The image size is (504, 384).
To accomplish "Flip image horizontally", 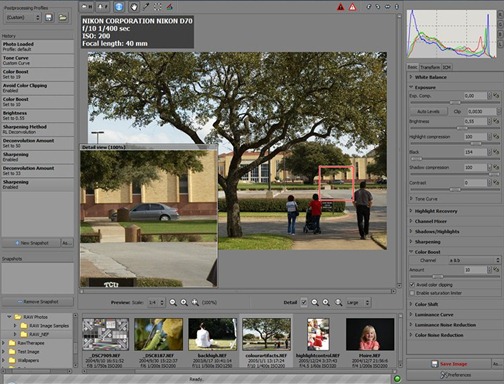I will 387,7.
